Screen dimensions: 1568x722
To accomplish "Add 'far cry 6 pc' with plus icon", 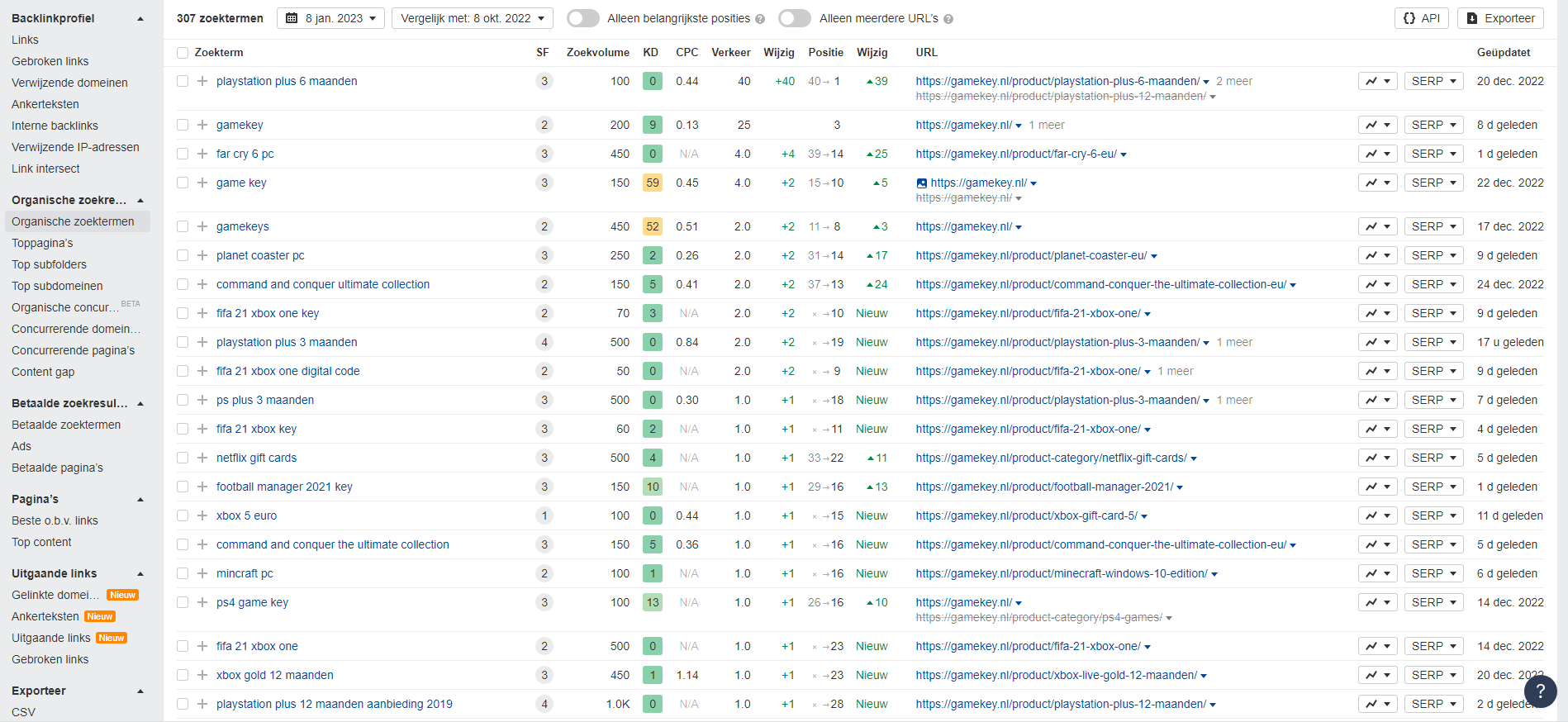I will click(202, 154).
